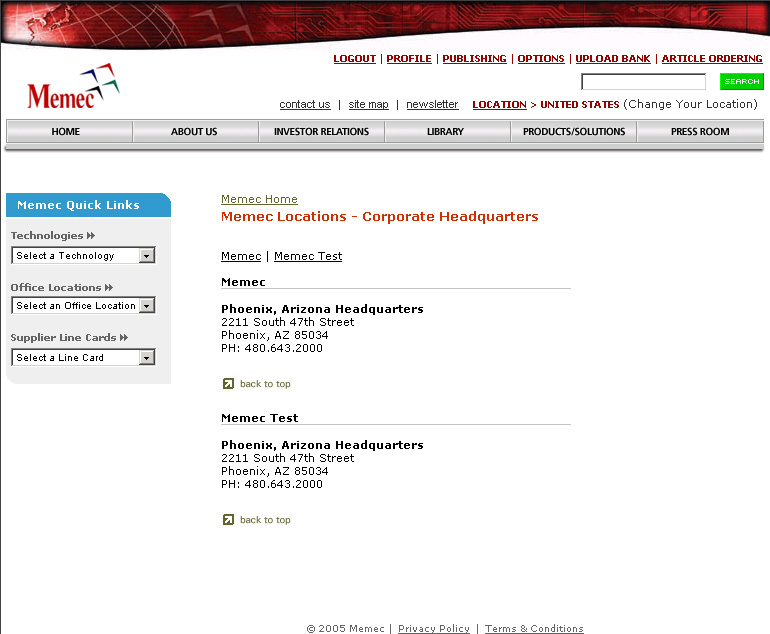This screenshot has height=634, width=770.
Task: Click the Logout link
Action: pyautogui.click(x=354, y=59)
